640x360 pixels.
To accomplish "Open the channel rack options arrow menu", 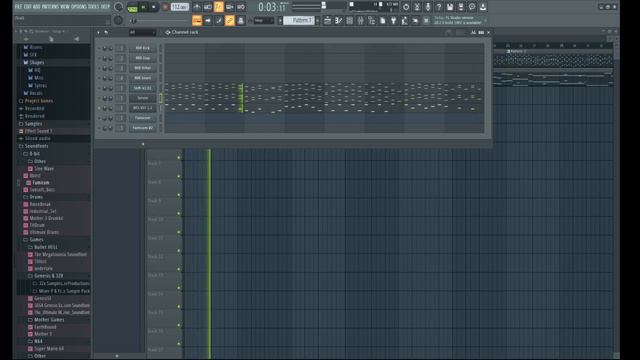I will (98, 32).
